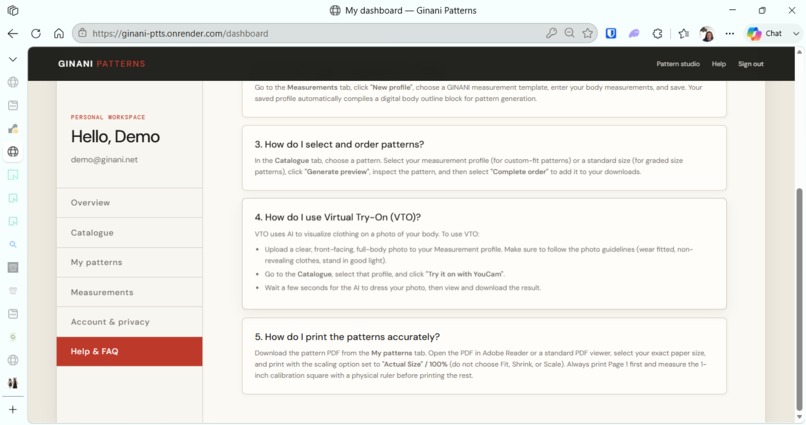Go to the Overview section
Screen dimensions: 806x425
[x=130, y=202]
